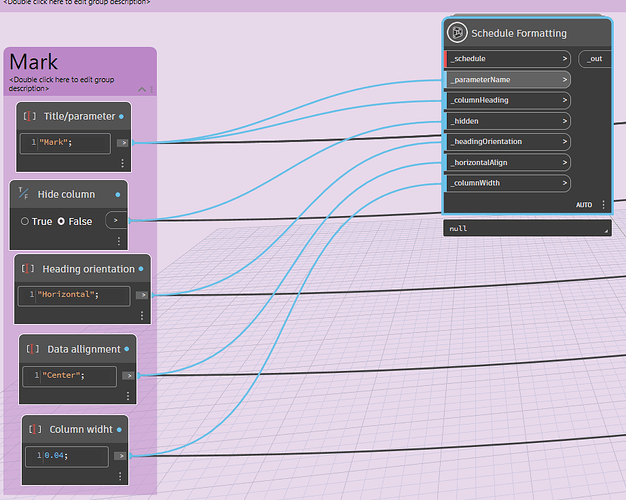Click the output port of Column widht node
Viewport: 626px width, 500px height.
pyautogui.click(x=120, y=456)
